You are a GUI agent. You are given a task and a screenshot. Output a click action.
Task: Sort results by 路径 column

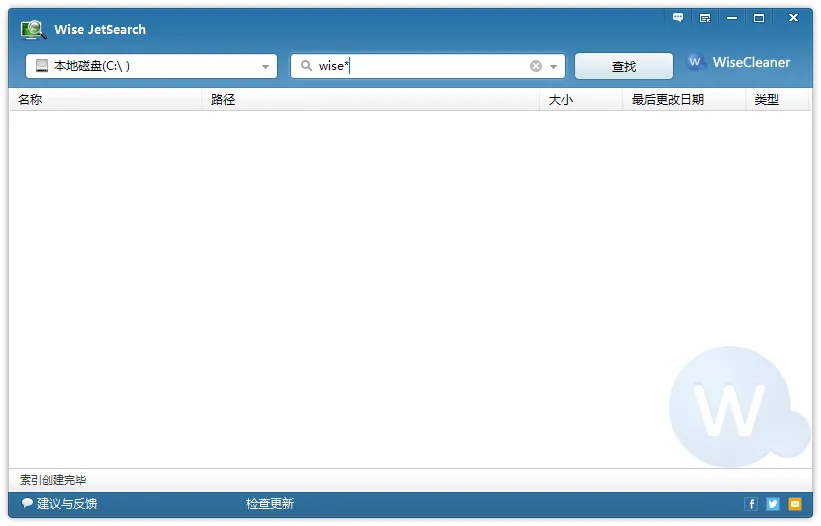371,99
